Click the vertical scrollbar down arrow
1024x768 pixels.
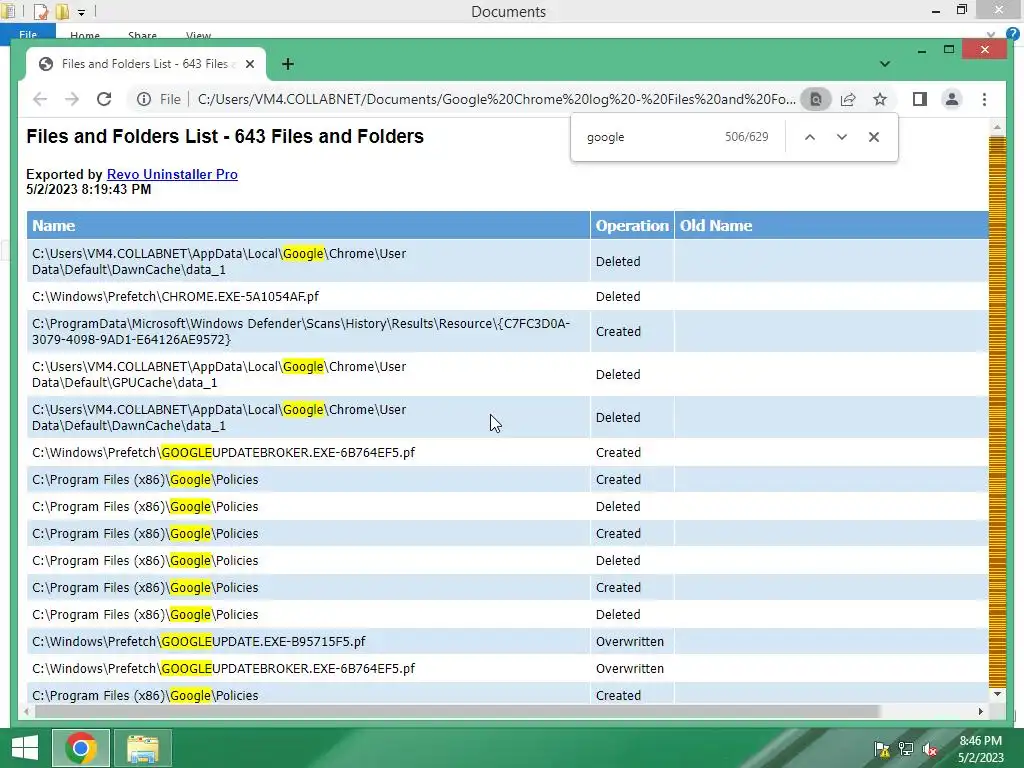pyautogui.click(x=997, y=694)
